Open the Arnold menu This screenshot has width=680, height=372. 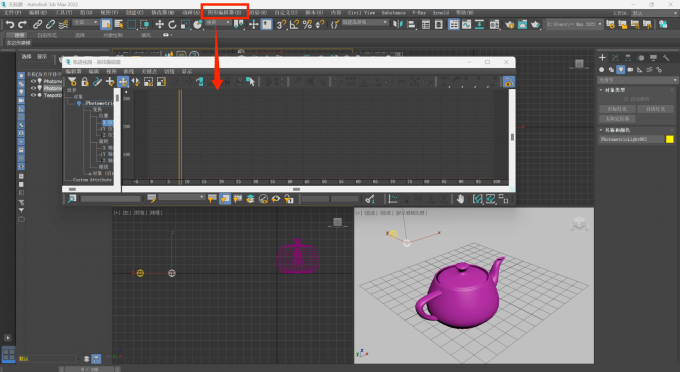coord(441,13)
